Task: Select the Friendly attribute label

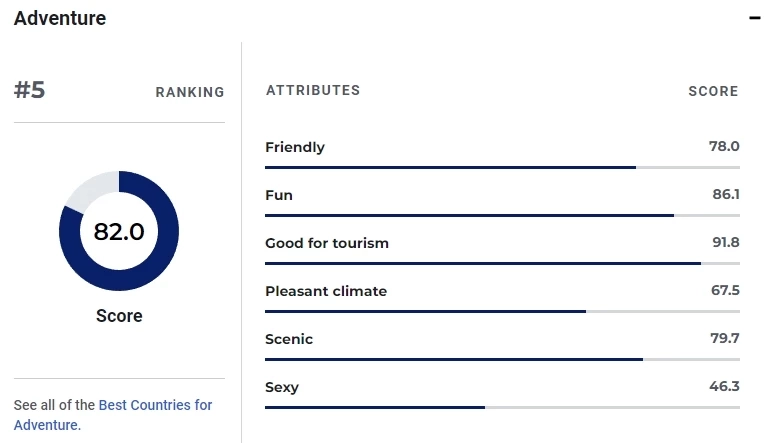Action: [x=295, y=147]
